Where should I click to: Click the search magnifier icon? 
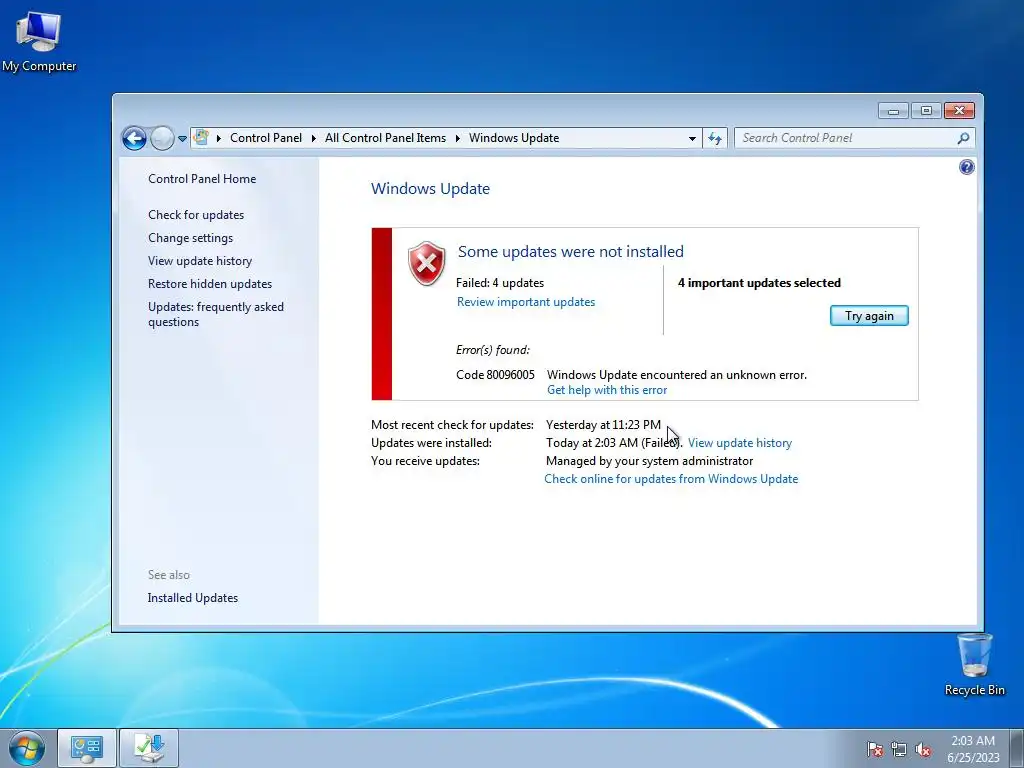pos(963,138)
